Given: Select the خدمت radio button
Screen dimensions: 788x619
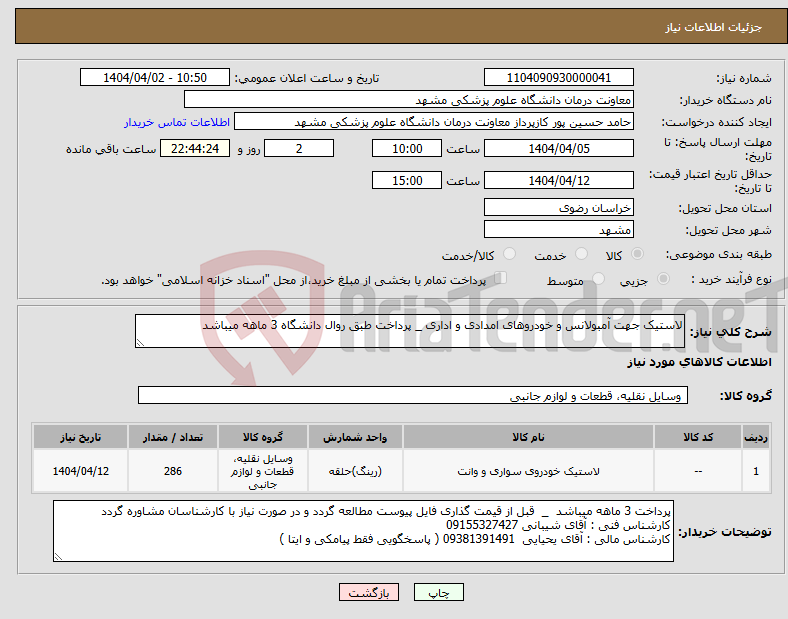Looking at the screenshot, I should tap(581, 254).
